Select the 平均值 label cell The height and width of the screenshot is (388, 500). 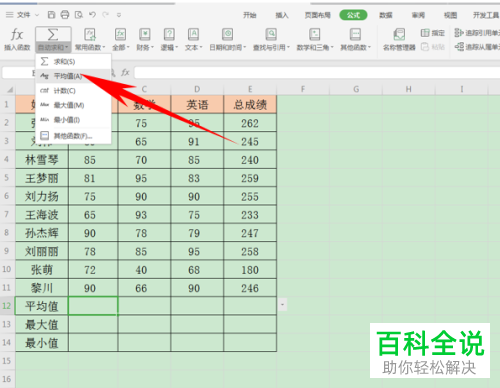tap(42, 306)
